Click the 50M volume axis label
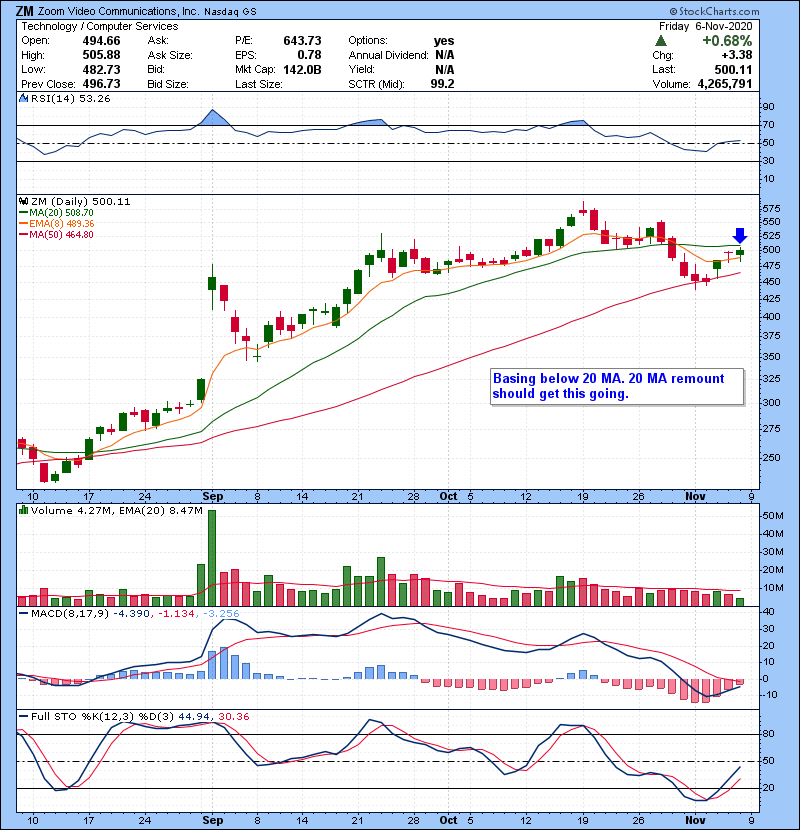Viewport: 800px width, 830px height. pyautogui.click(x=773, y=516)
